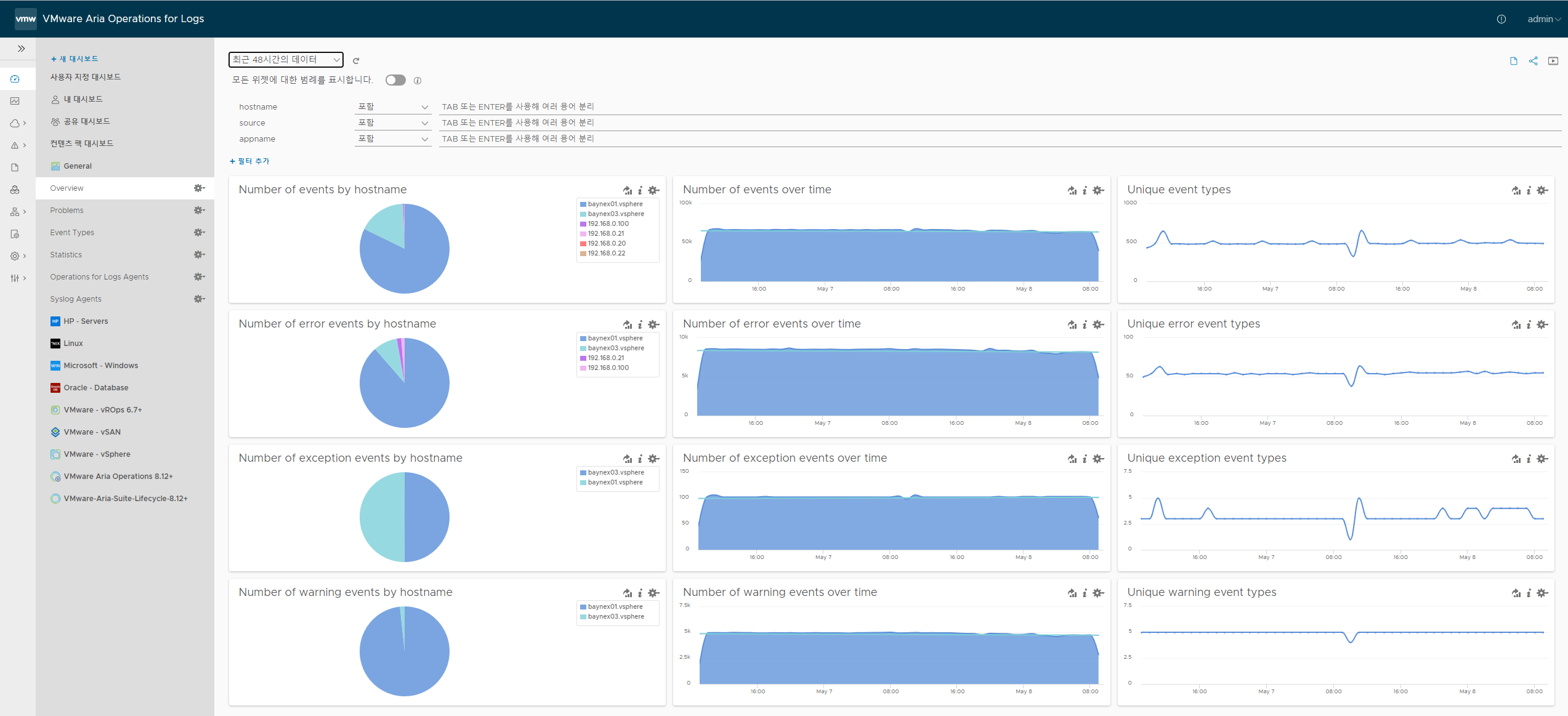Open the admin user menu
Image resolution: width=1568 pixels, height=716 pixels.
1543,19
